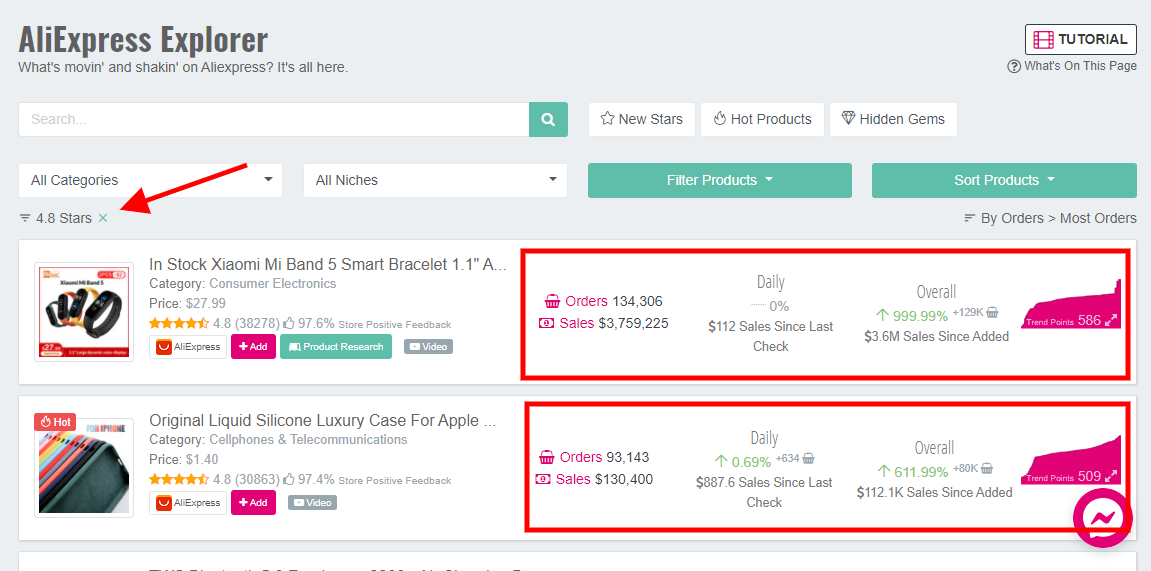The image size is (1151, 571).
Task: Open the Tutorial video button
Action: pos(1080,39)
